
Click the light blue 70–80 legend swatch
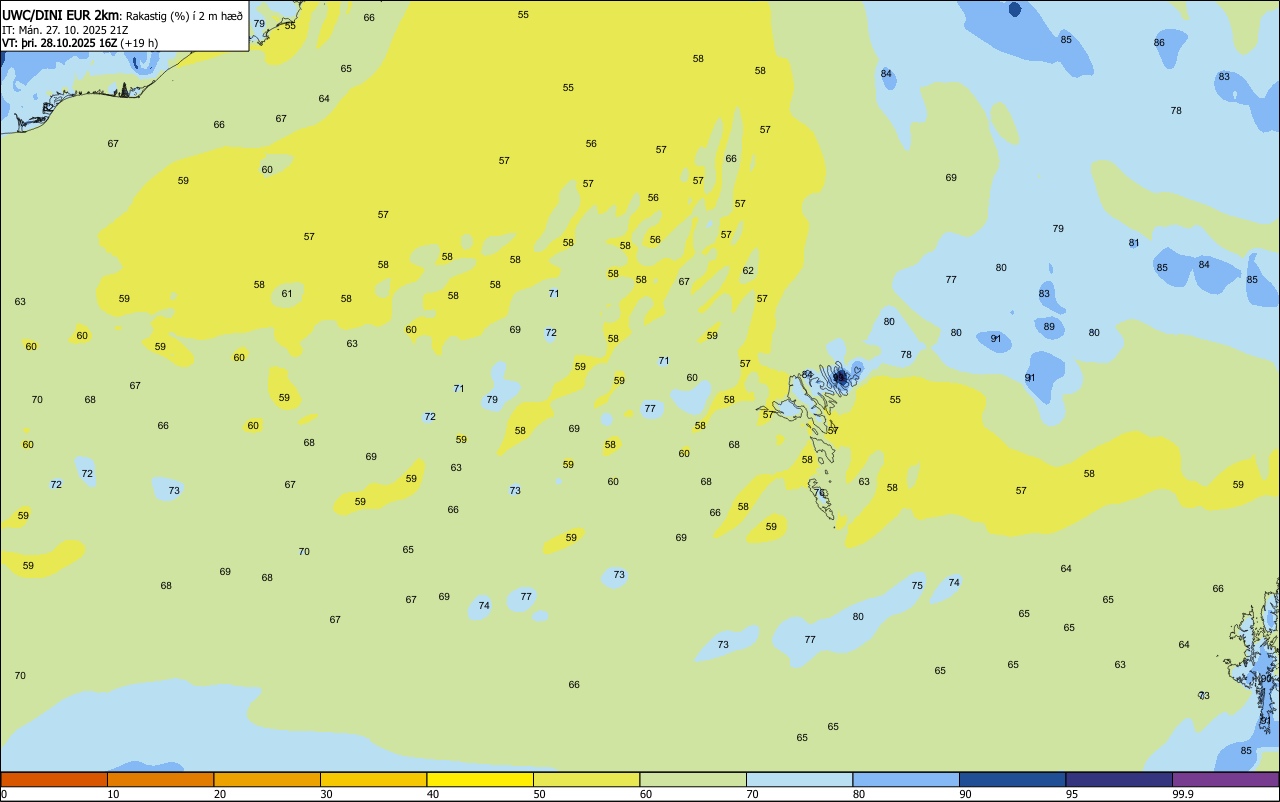pos(799,779)
